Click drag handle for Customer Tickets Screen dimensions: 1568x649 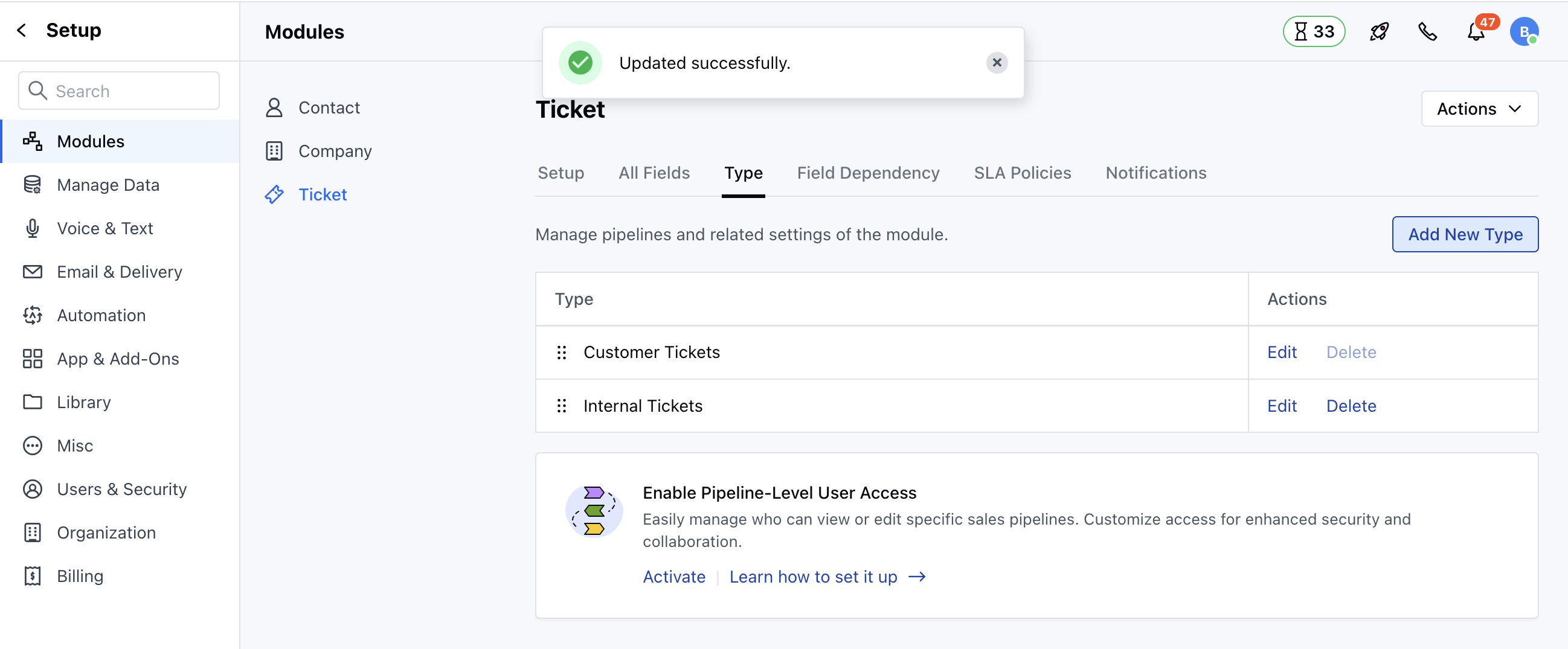[x=561, y=352]
